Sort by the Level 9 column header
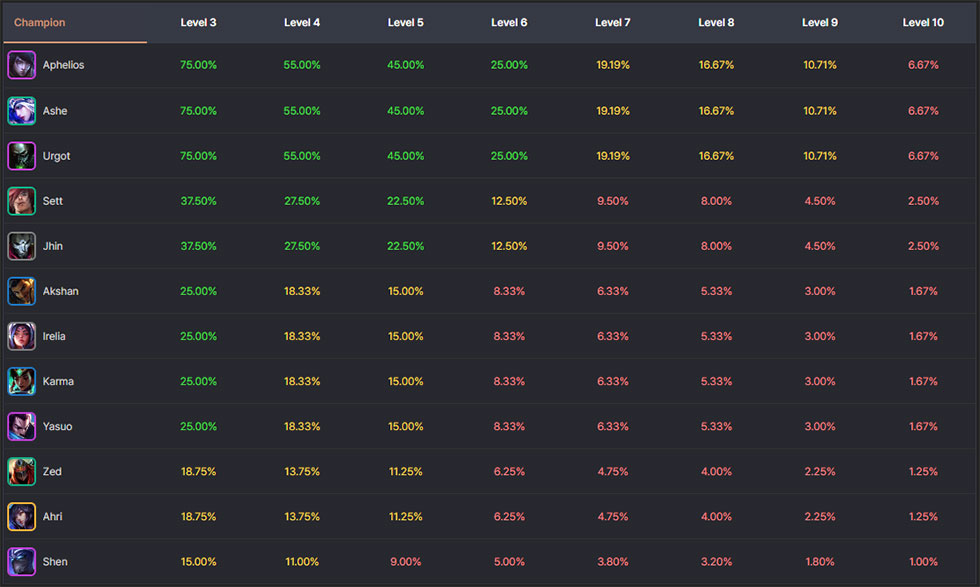This screenshot has height=587, width=980. [x=820, y=23]
